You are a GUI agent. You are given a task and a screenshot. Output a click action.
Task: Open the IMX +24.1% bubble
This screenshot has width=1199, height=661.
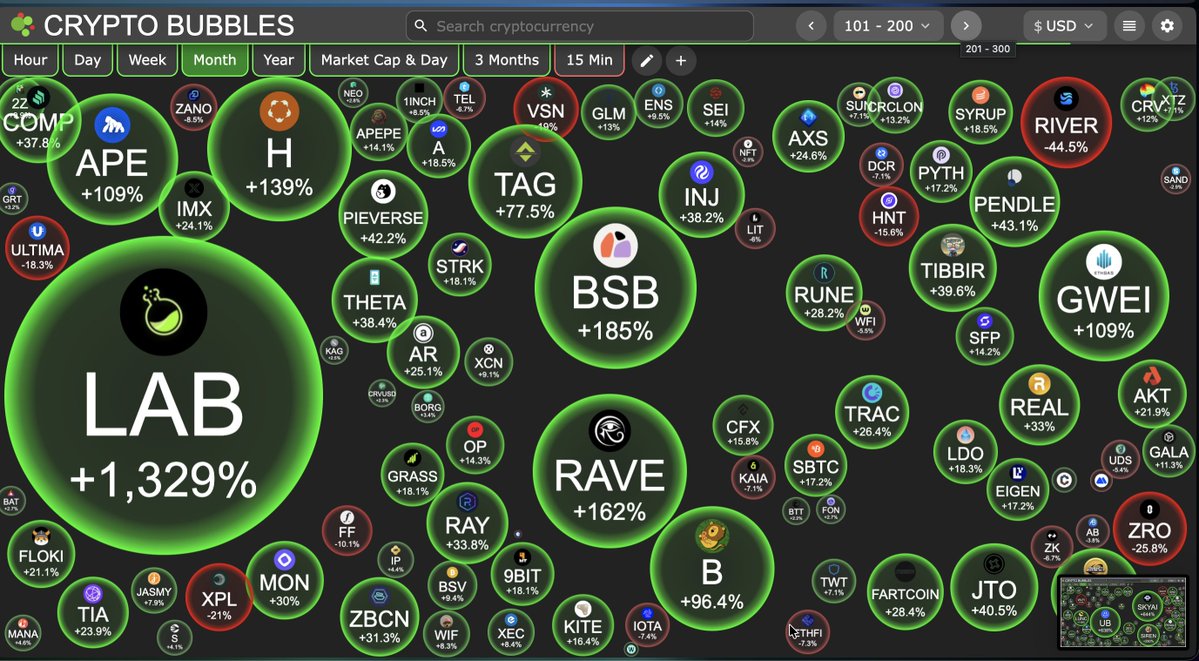(194, 206)
